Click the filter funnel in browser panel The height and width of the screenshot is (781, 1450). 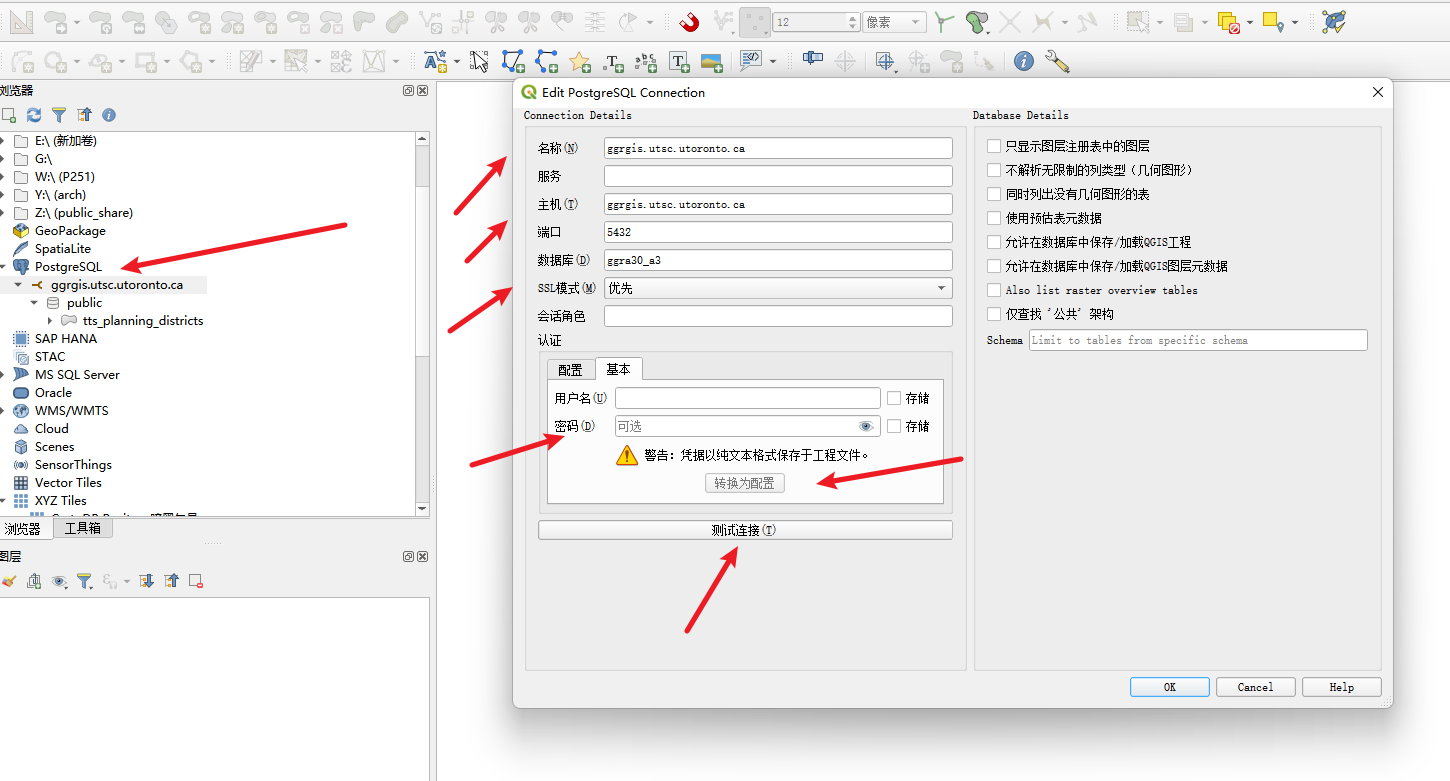tap(59, 115)
